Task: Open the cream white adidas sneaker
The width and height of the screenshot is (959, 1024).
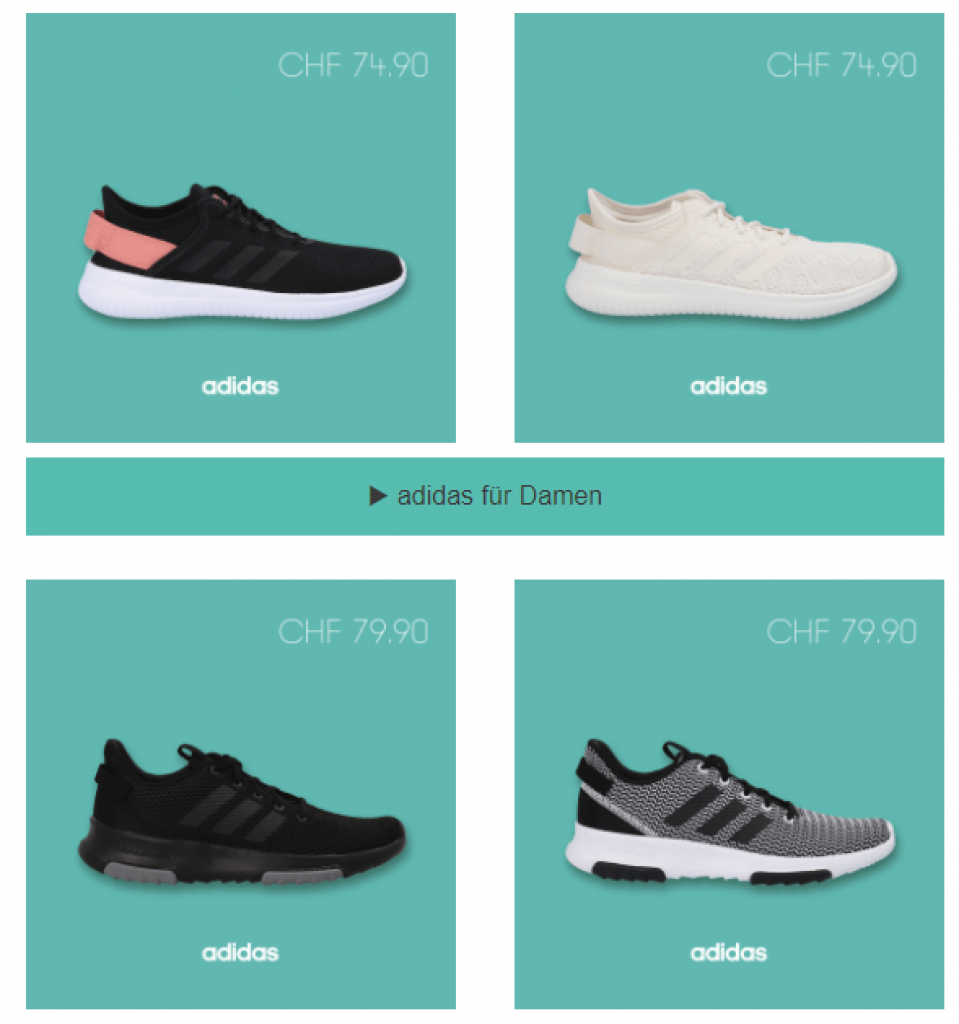Action: pos(730,253)
